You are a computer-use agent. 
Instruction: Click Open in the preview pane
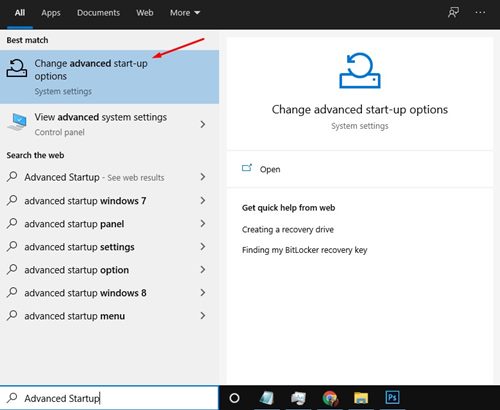270,169
